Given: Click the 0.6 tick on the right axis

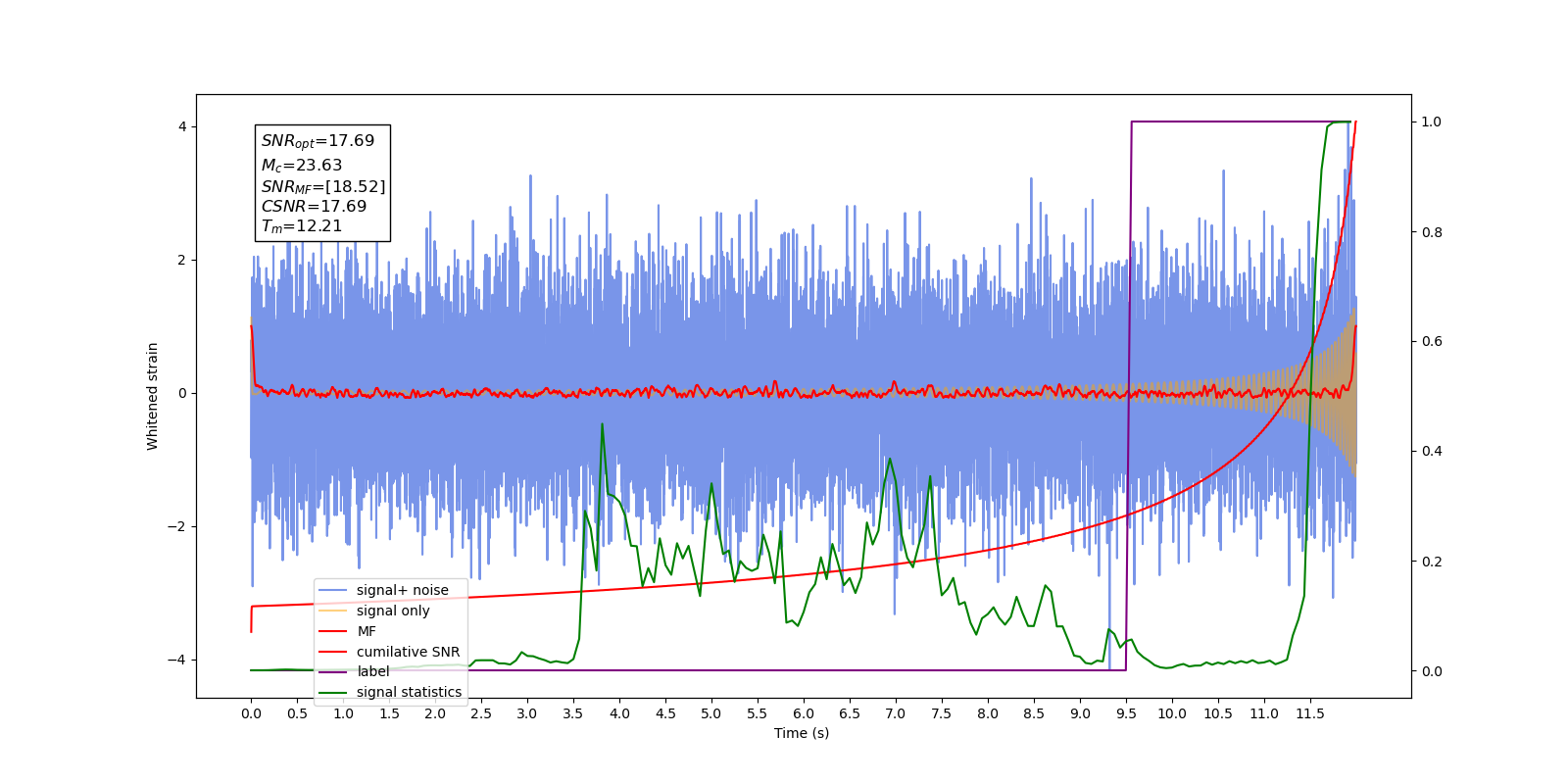Looking at the screenshot, I should pos(1432,342).
